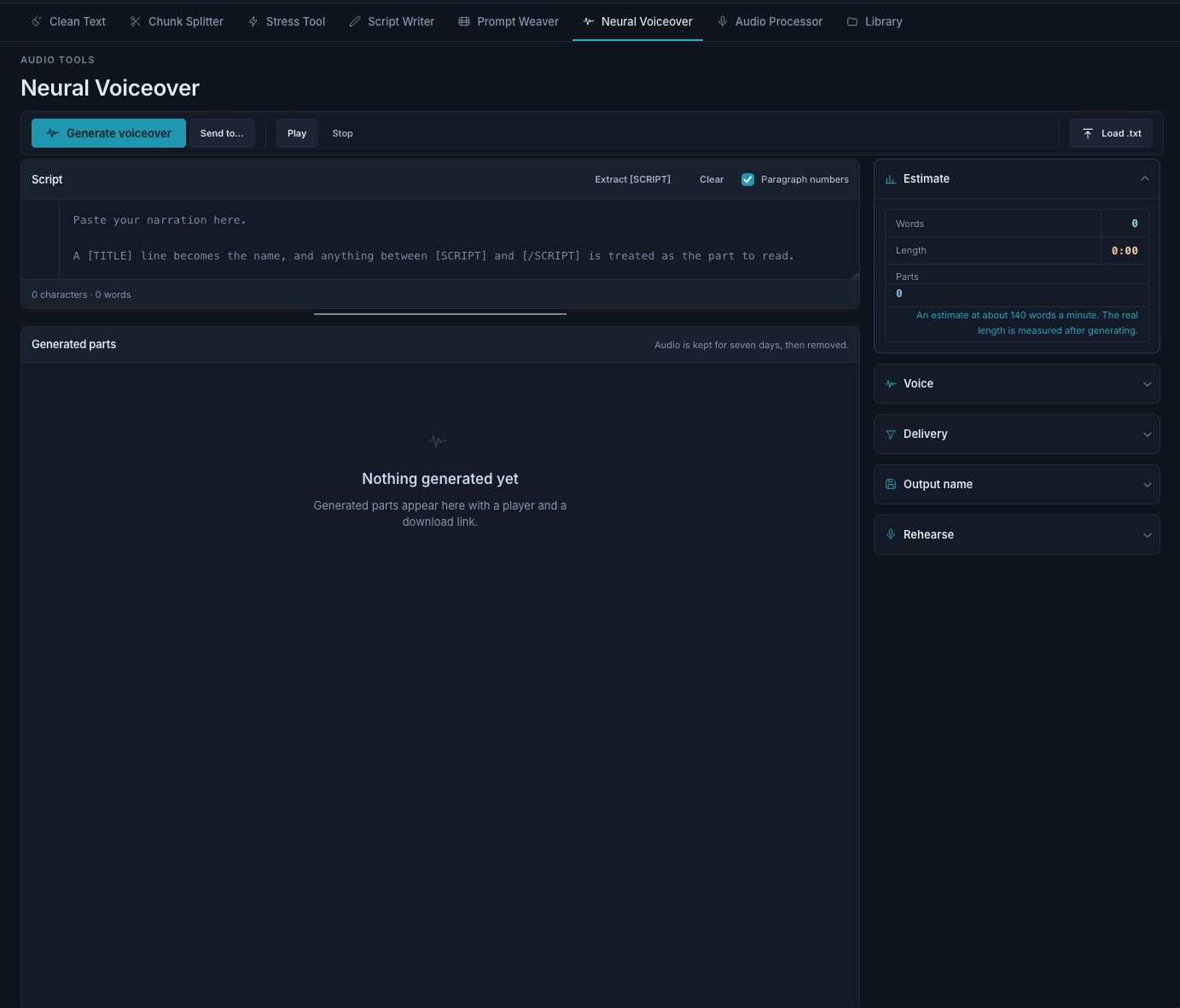Click the Stress Tool lightning icon

(253, 21)
